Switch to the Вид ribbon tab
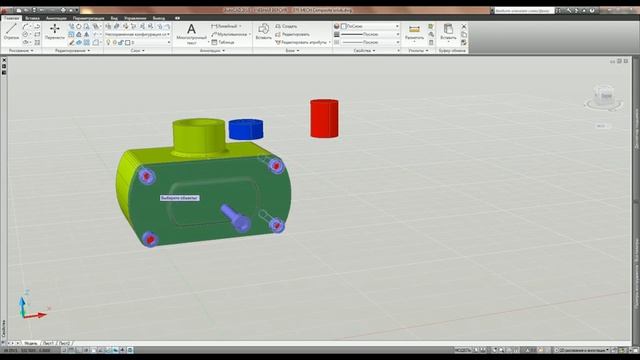This screenshot has width=640, height=360. 114,18
